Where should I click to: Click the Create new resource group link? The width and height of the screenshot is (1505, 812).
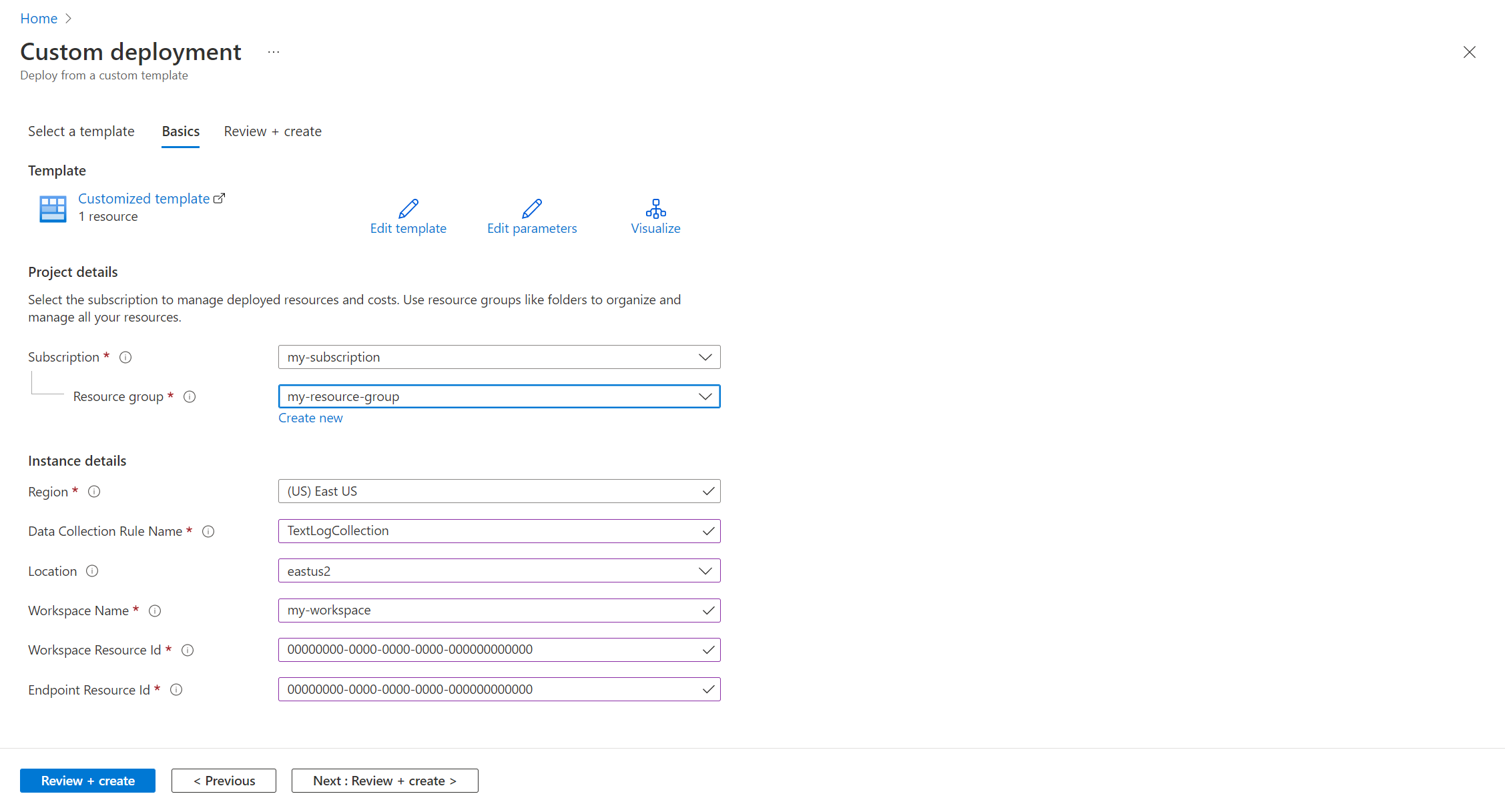coord(310,418)
